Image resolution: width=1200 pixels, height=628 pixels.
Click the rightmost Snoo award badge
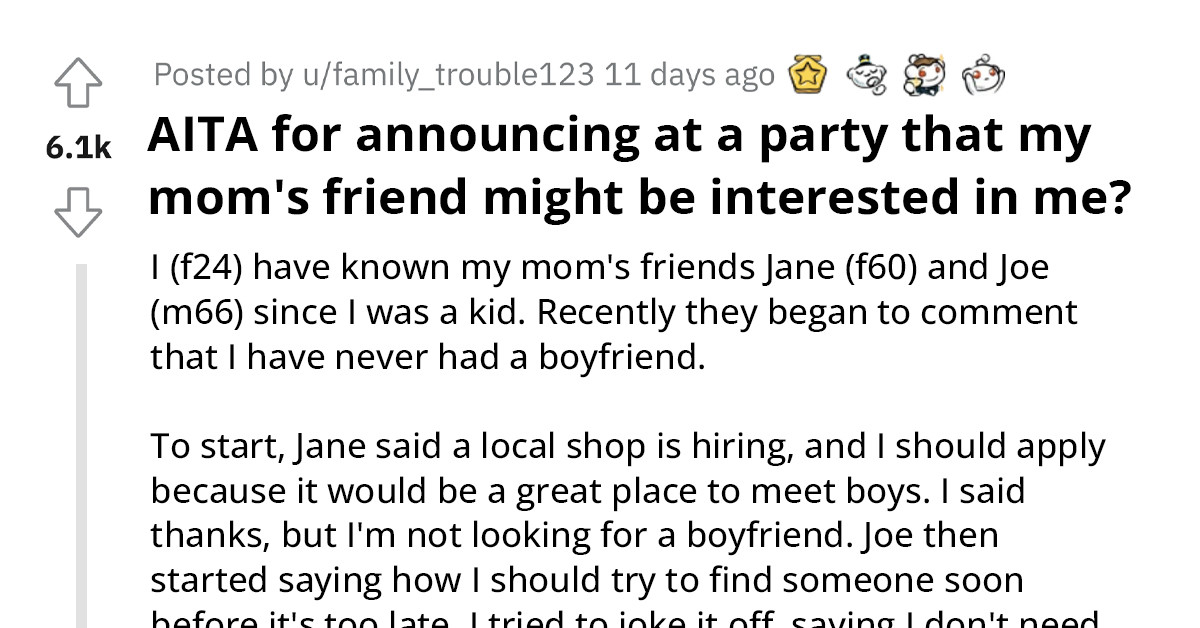[982, 75]
